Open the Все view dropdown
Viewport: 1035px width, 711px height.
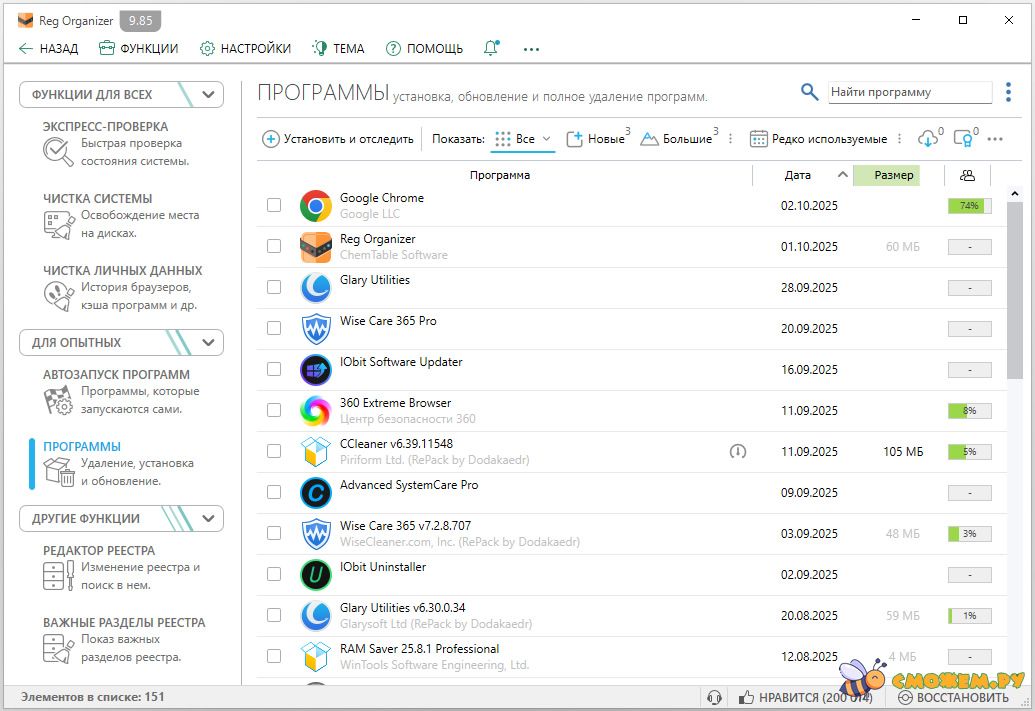coord(524,139)
